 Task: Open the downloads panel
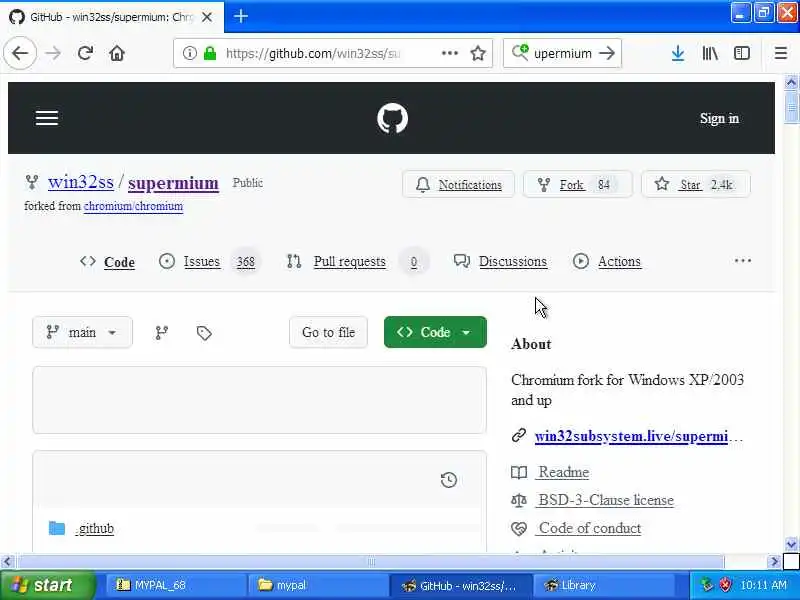point(678,53)
